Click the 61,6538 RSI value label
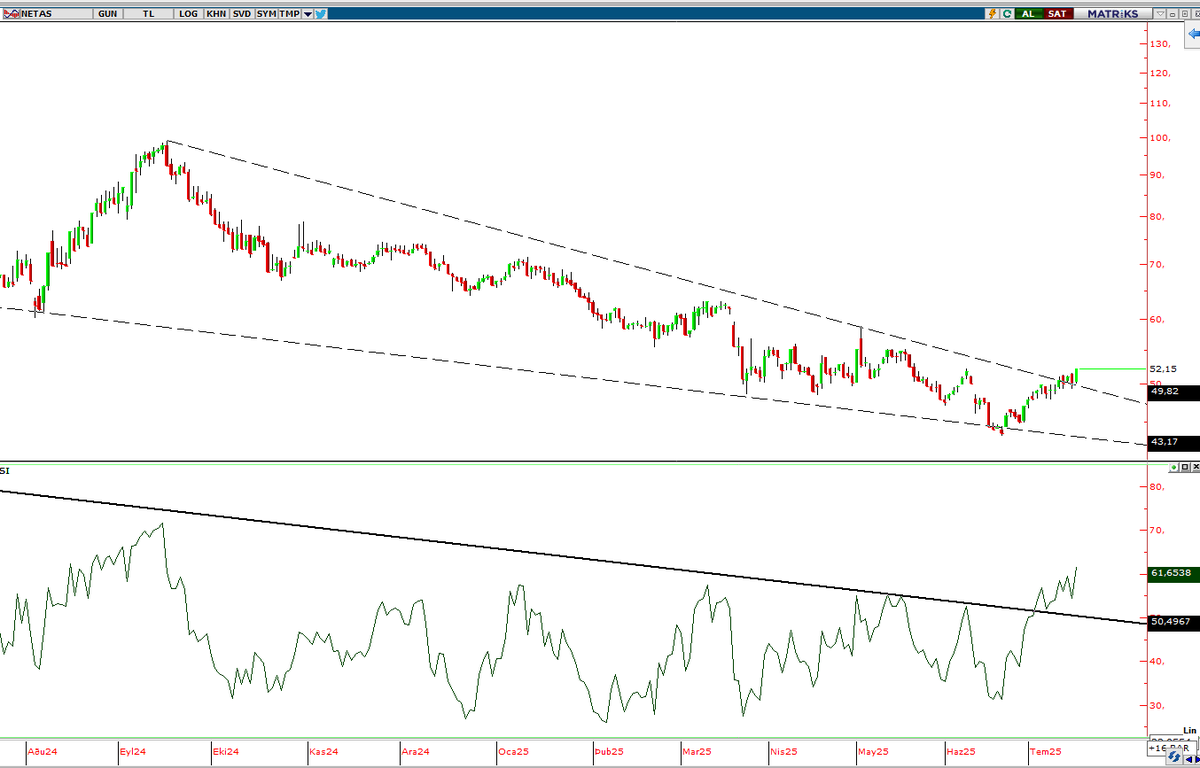Image resolution: width=1200 pixels, height=768 pixels. pyautogui.click(x=1173, y=574)
